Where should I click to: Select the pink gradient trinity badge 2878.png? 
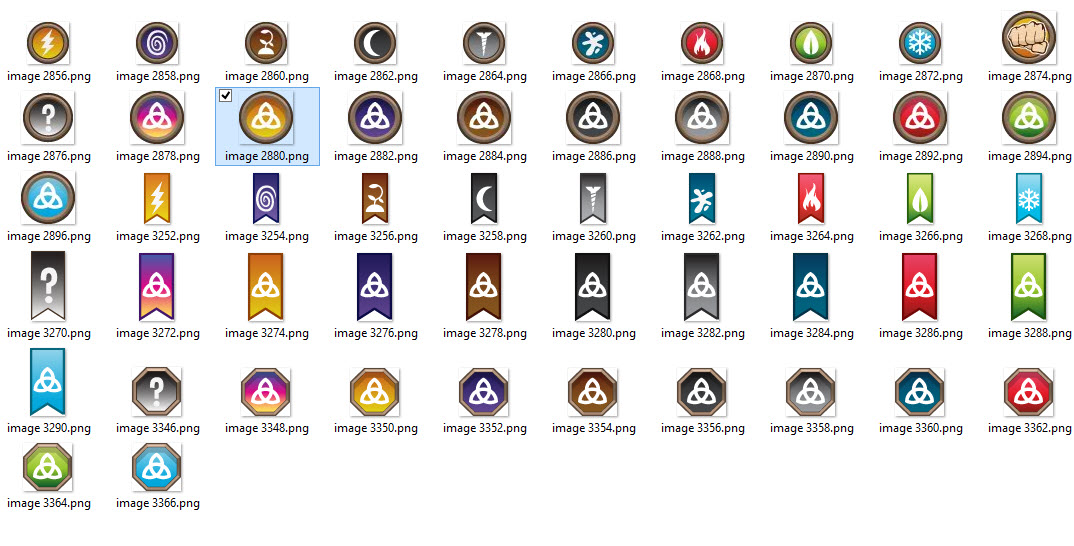[x=157, y=118]
